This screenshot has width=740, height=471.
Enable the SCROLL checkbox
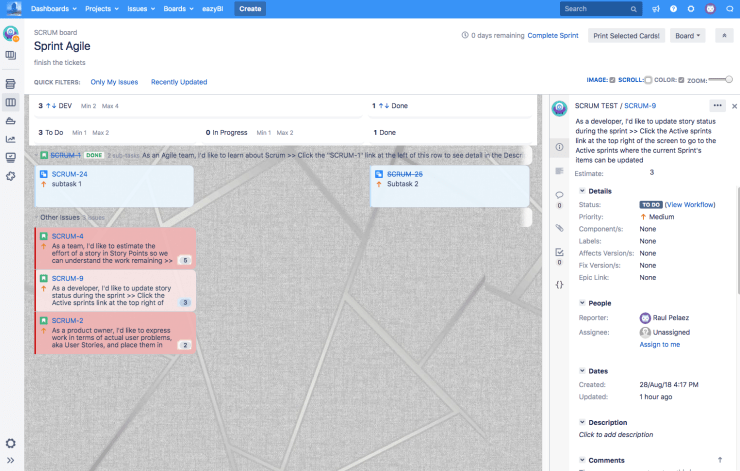pos(648,80)
